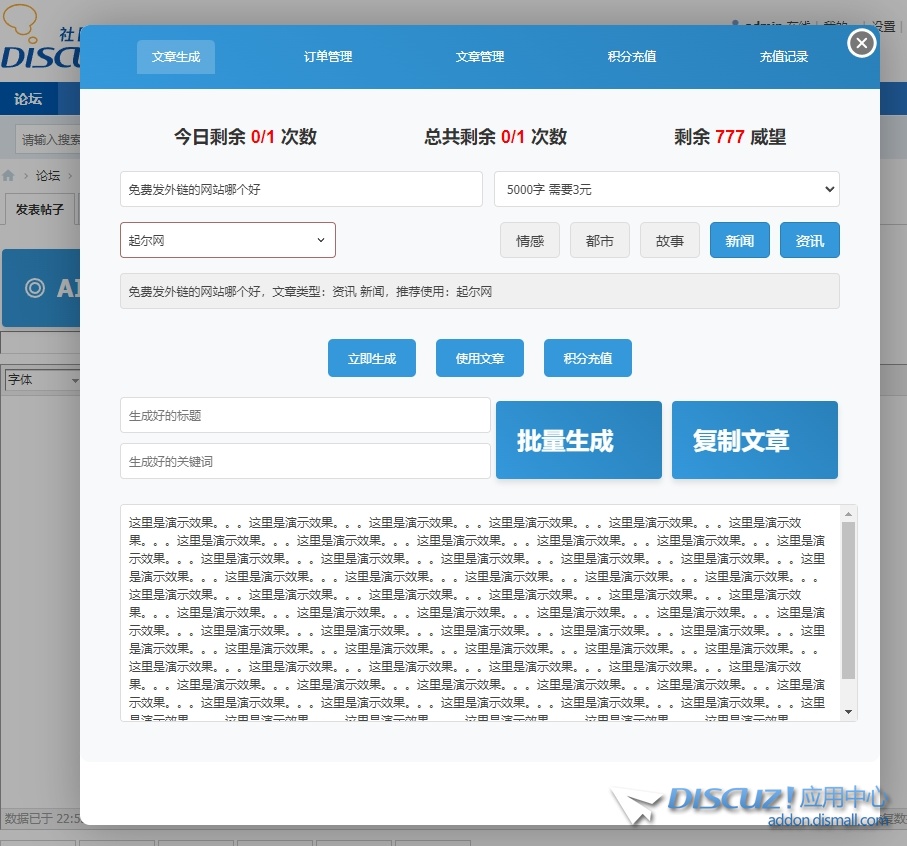Open the 起尔网 source dropdown
The image size is (907, 846).
coord(228,240)
